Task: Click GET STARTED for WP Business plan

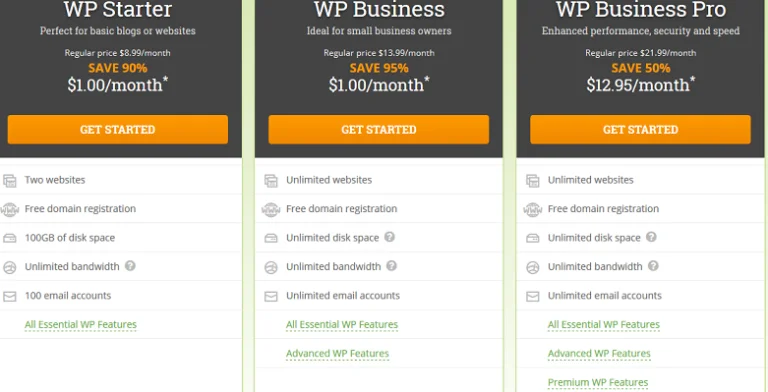Action: point(379,129)
